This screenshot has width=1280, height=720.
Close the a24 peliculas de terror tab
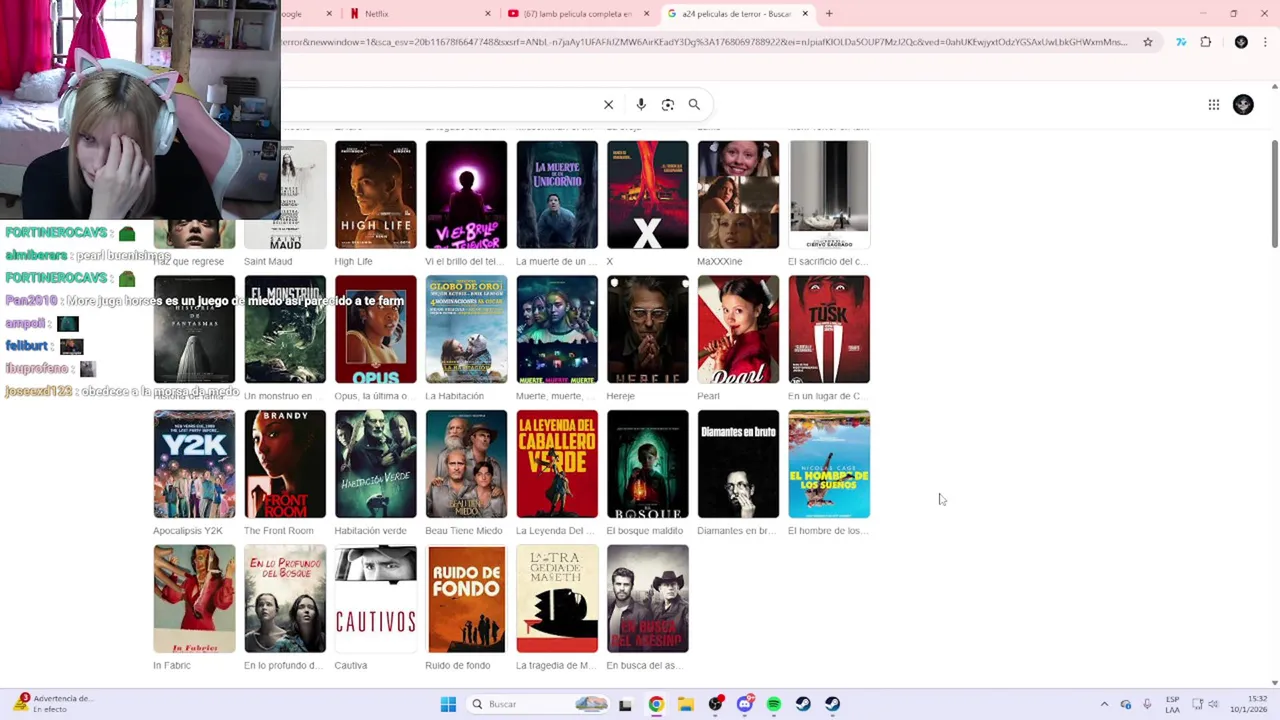pyautogui.click(x=805, y=14)
